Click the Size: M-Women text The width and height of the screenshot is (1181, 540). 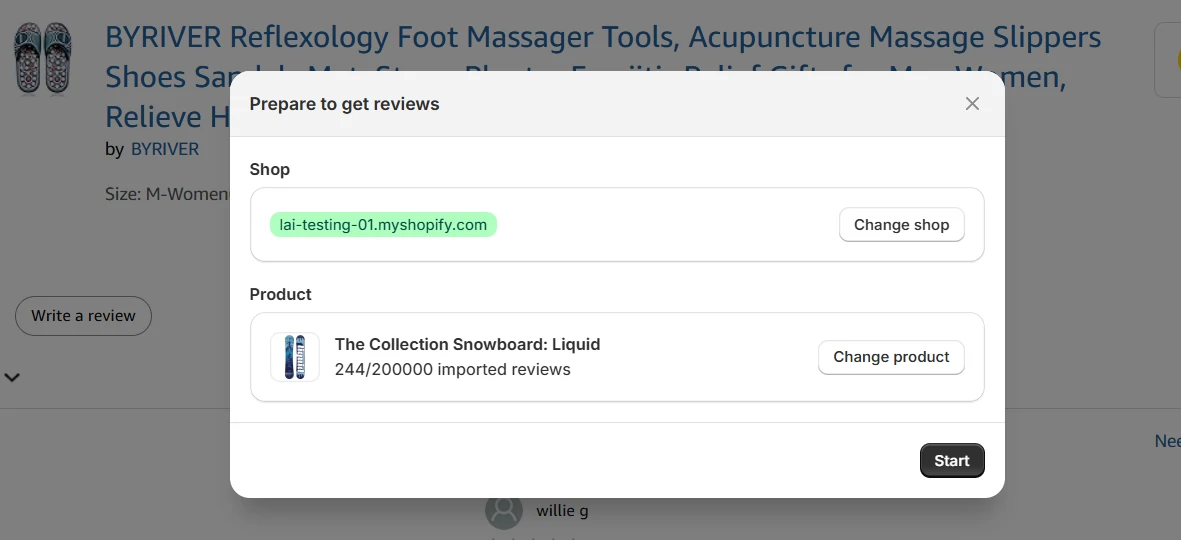point(167,194)
